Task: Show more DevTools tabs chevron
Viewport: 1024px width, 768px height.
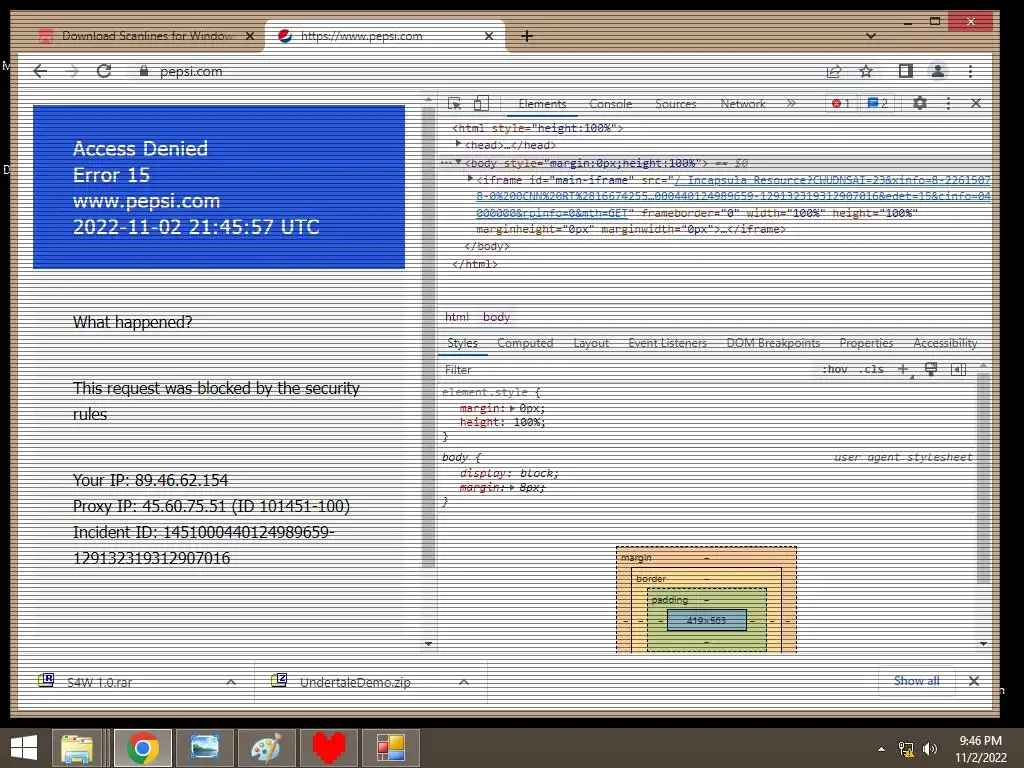Action: click(791, 103)
